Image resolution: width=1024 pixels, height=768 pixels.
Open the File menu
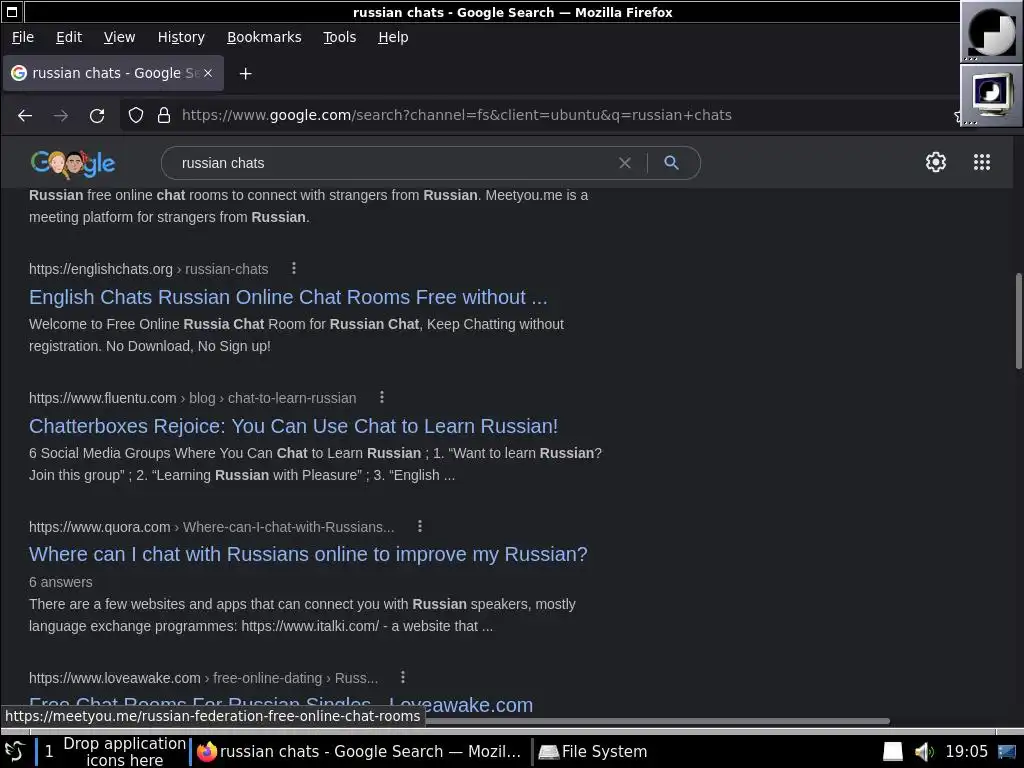point(23,37)
